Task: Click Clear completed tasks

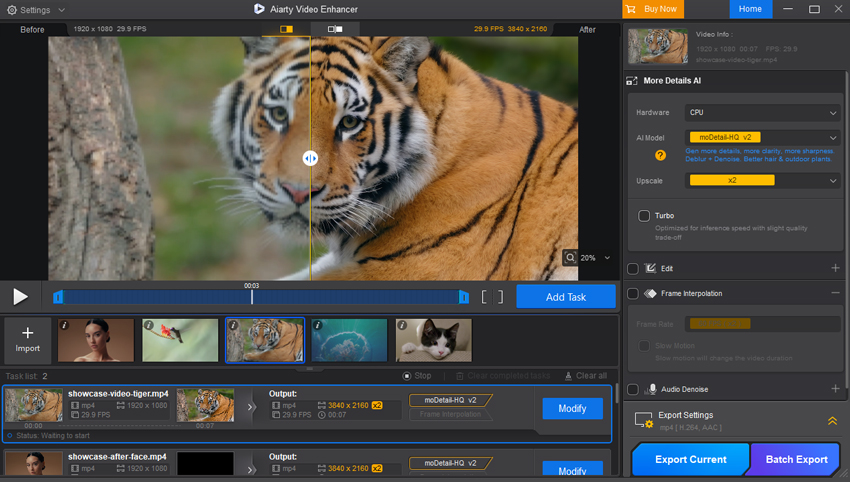Action: (503, 376)
